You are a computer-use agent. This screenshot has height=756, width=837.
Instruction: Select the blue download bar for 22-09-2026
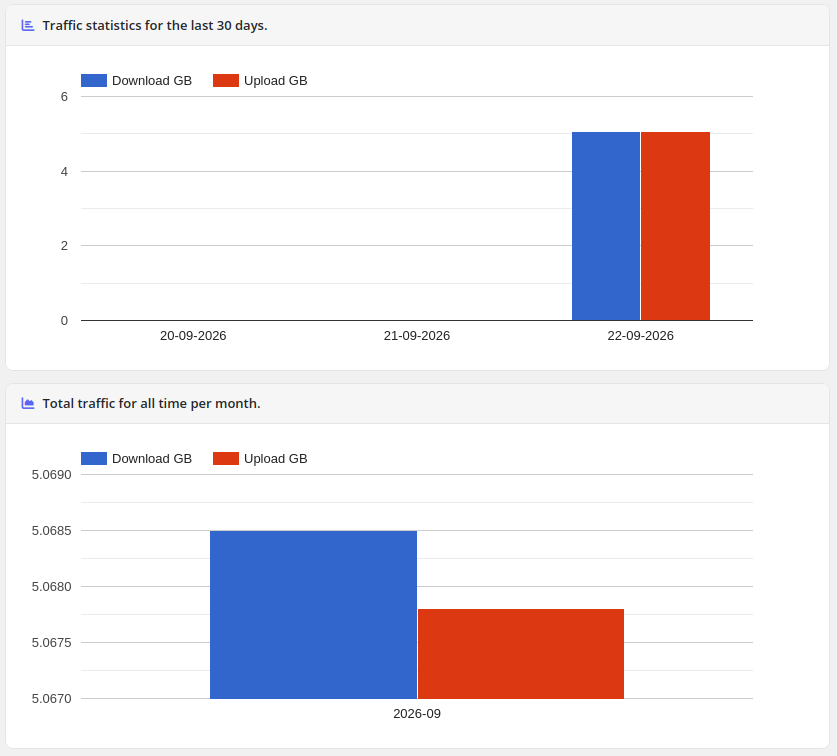click(x=606, y=226)
